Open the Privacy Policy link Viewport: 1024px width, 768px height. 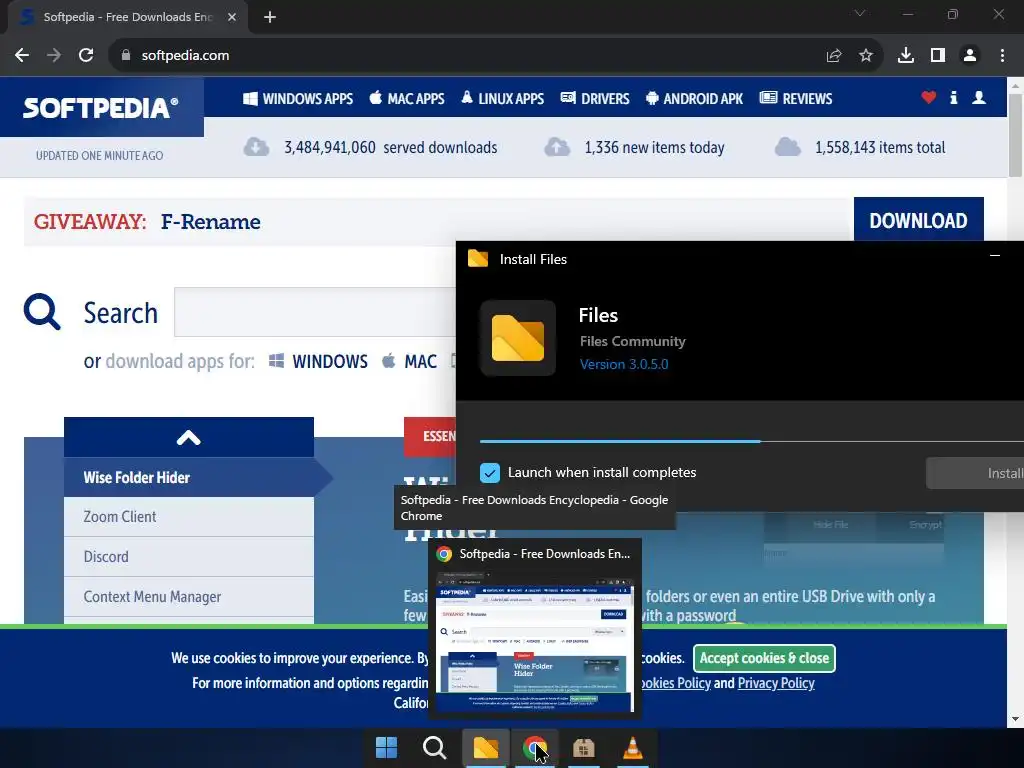tap(776, 683)
